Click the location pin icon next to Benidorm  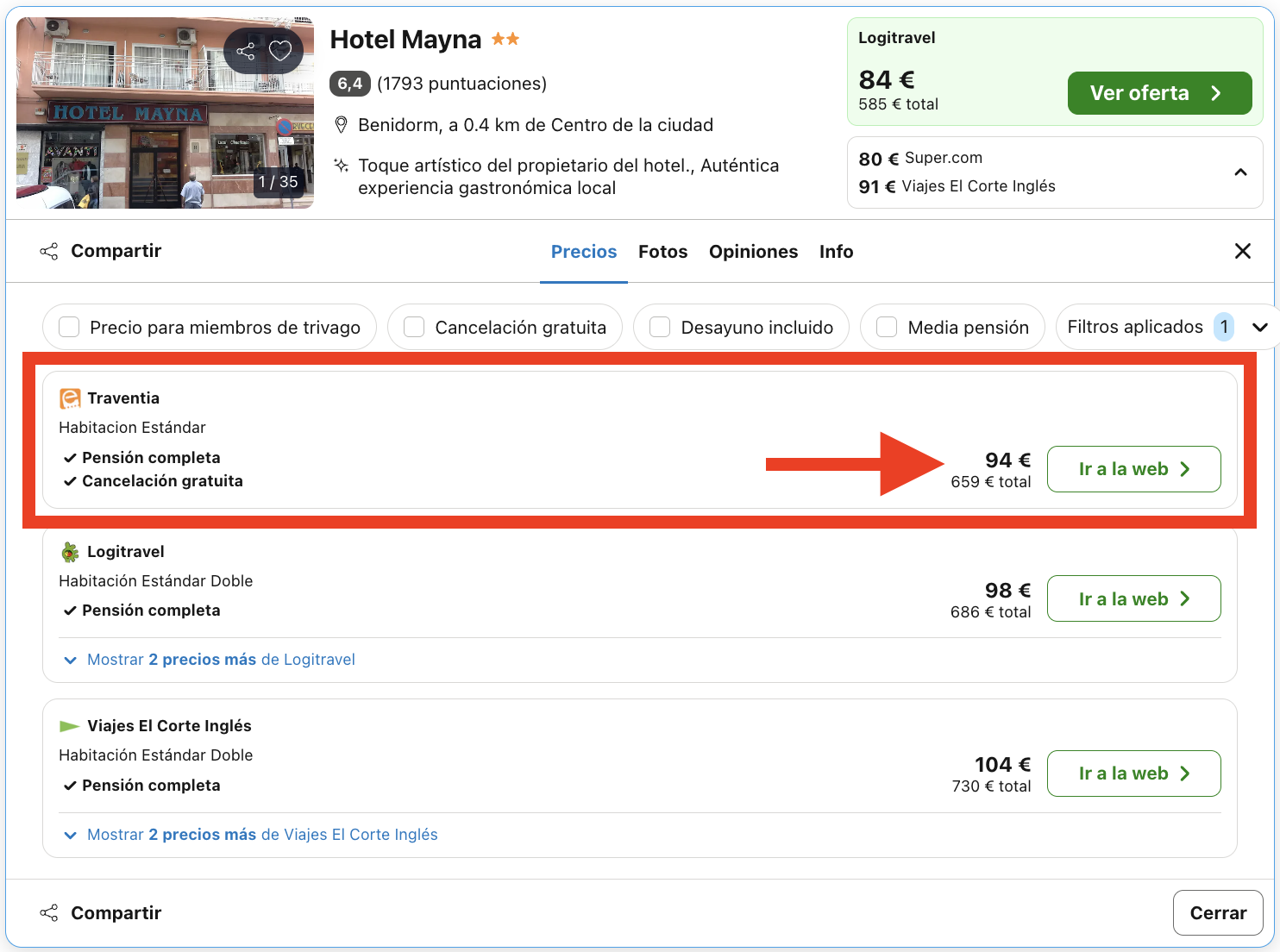click(x=341, y=124)
